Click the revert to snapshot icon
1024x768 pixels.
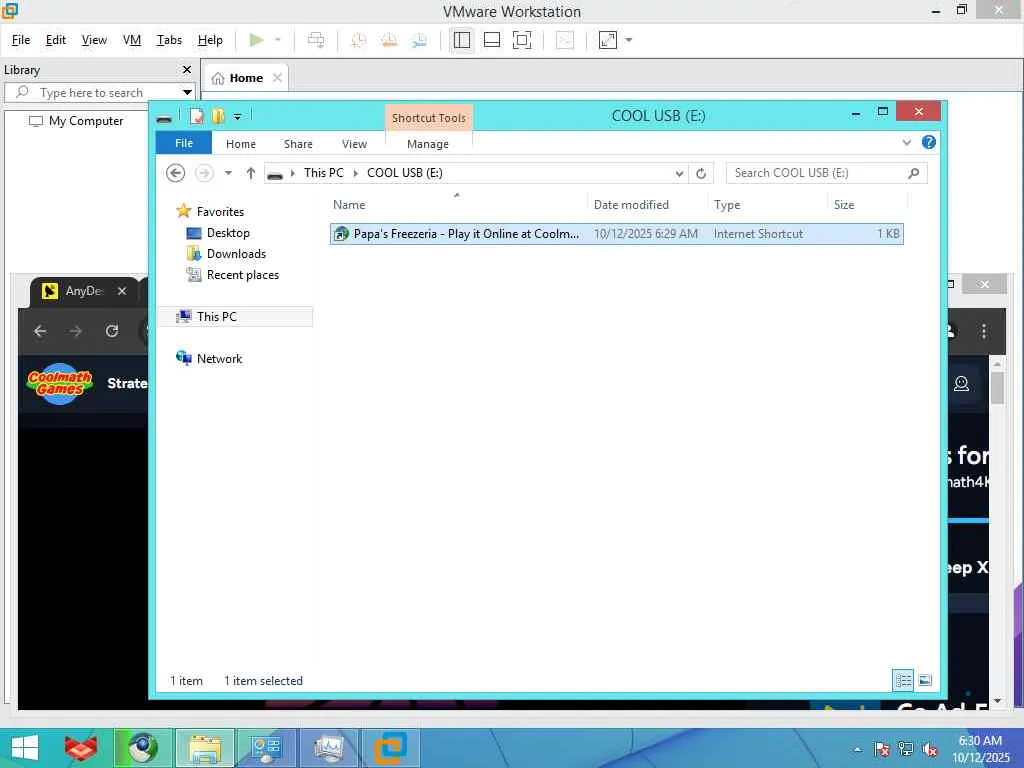(x=389, y=40)
